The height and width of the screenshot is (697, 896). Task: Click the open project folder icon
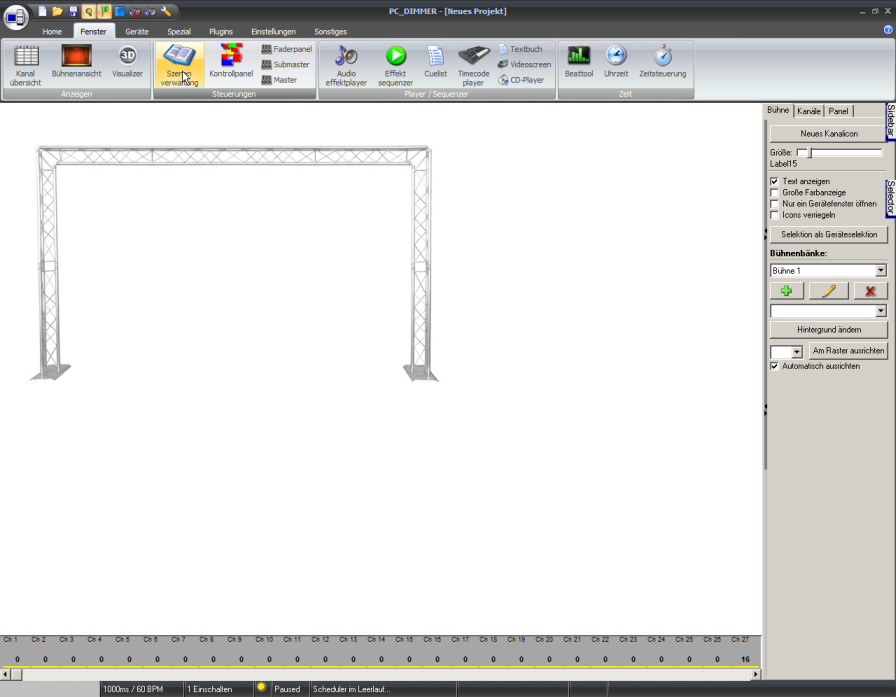57,11
